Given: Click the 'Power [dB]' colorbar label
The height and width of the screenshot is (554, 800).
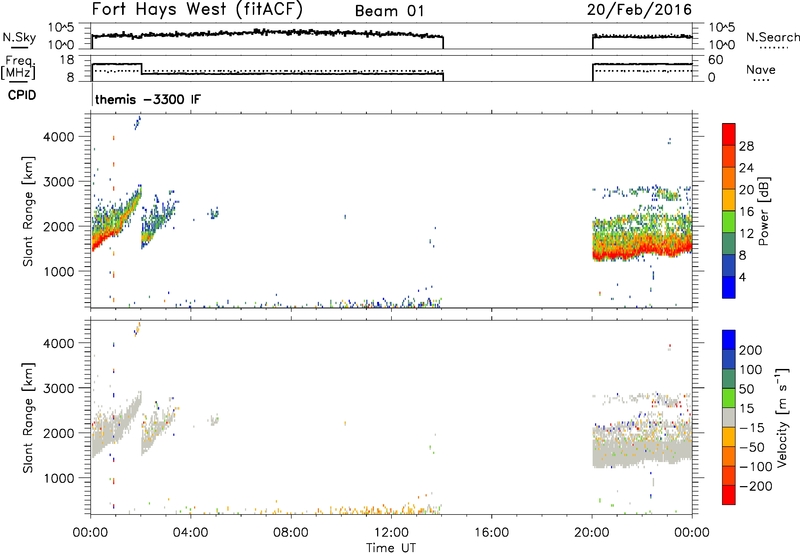Looking at the screenshot, I should pos(764,211).
